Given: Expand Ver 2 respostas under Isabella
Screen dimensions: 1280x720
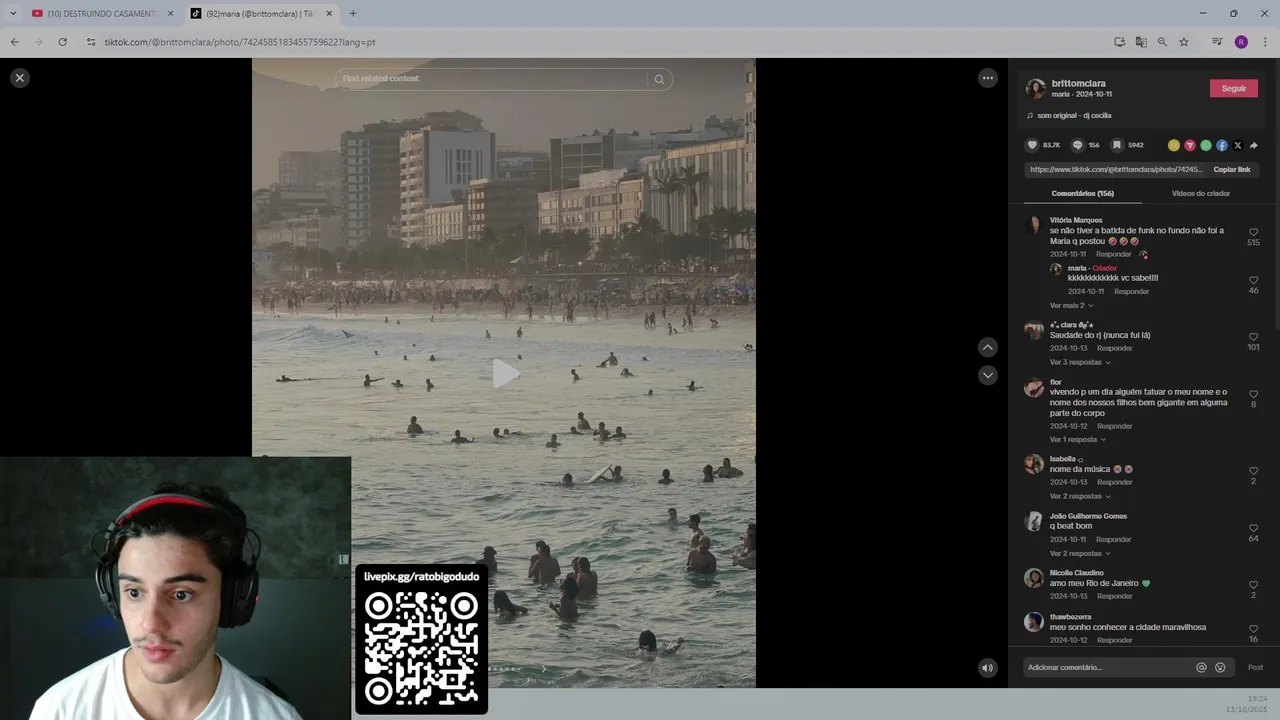Looking at the screenshot, I should 1079,497.
